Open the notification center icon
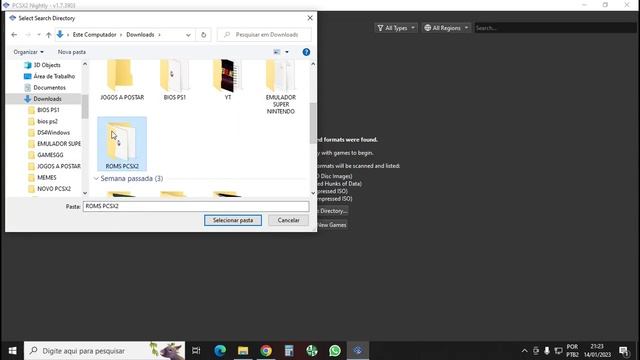 pos(624,351)
